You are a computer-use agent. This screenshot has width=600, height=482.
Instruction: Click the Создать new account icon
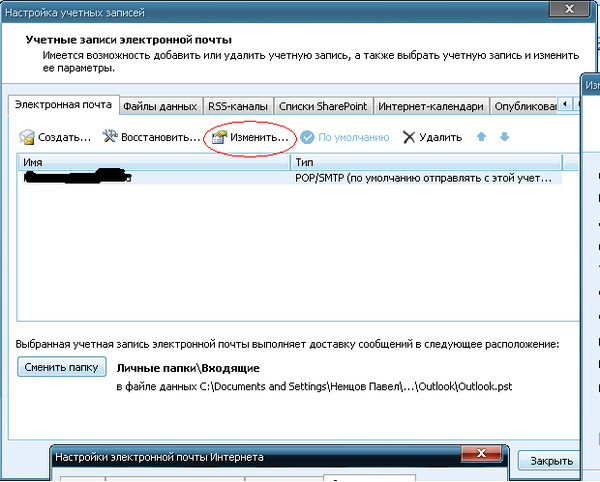pyautogui.click(x=29, y=137)
